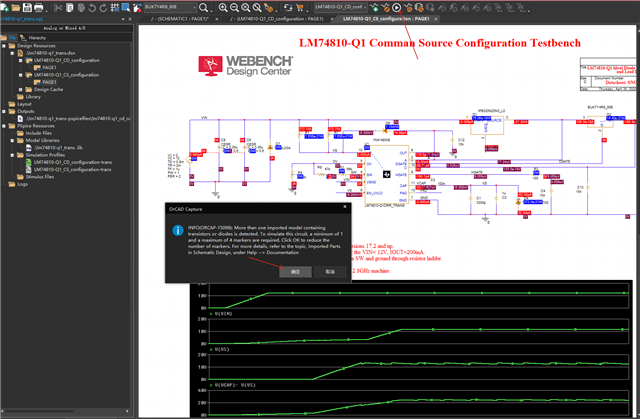
Task: Select PAGE1 under LM74810-Q1_CD_configuration
Action: pos(49,68)
